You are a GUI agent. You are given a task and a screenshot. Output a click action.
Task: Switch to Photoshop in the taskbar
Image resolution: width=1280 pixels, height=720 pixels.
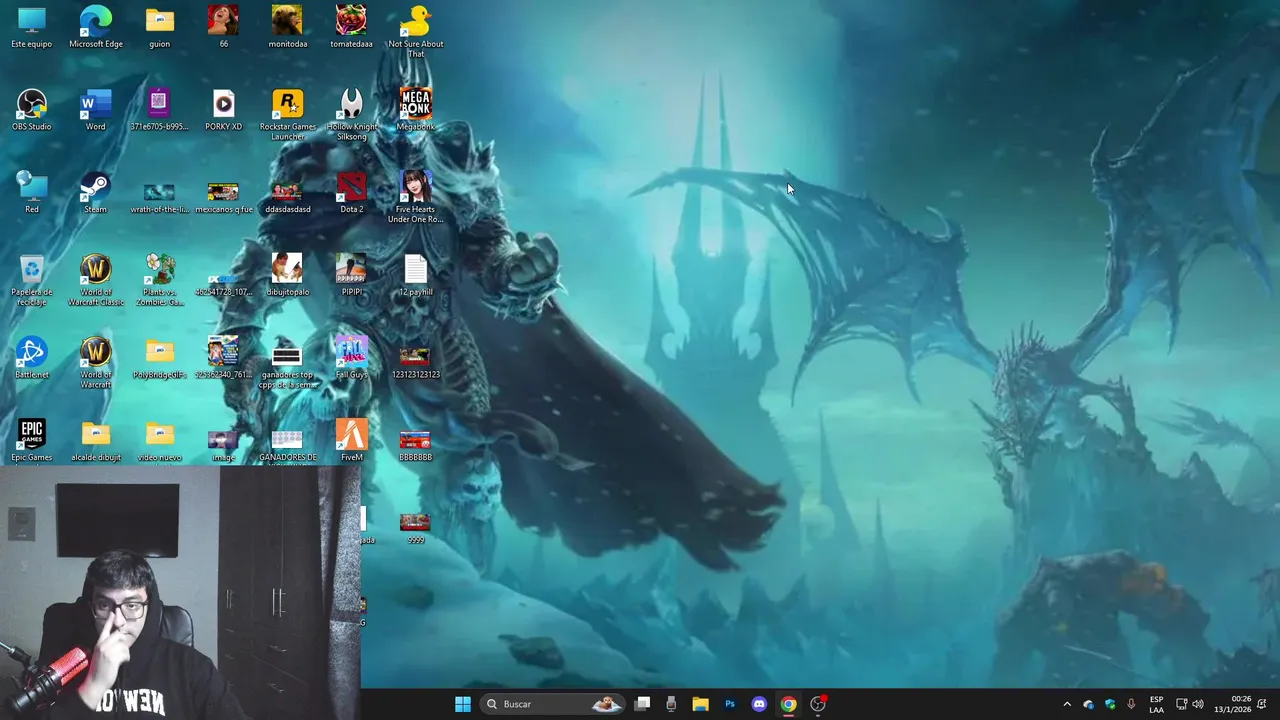tap(730, 704)
